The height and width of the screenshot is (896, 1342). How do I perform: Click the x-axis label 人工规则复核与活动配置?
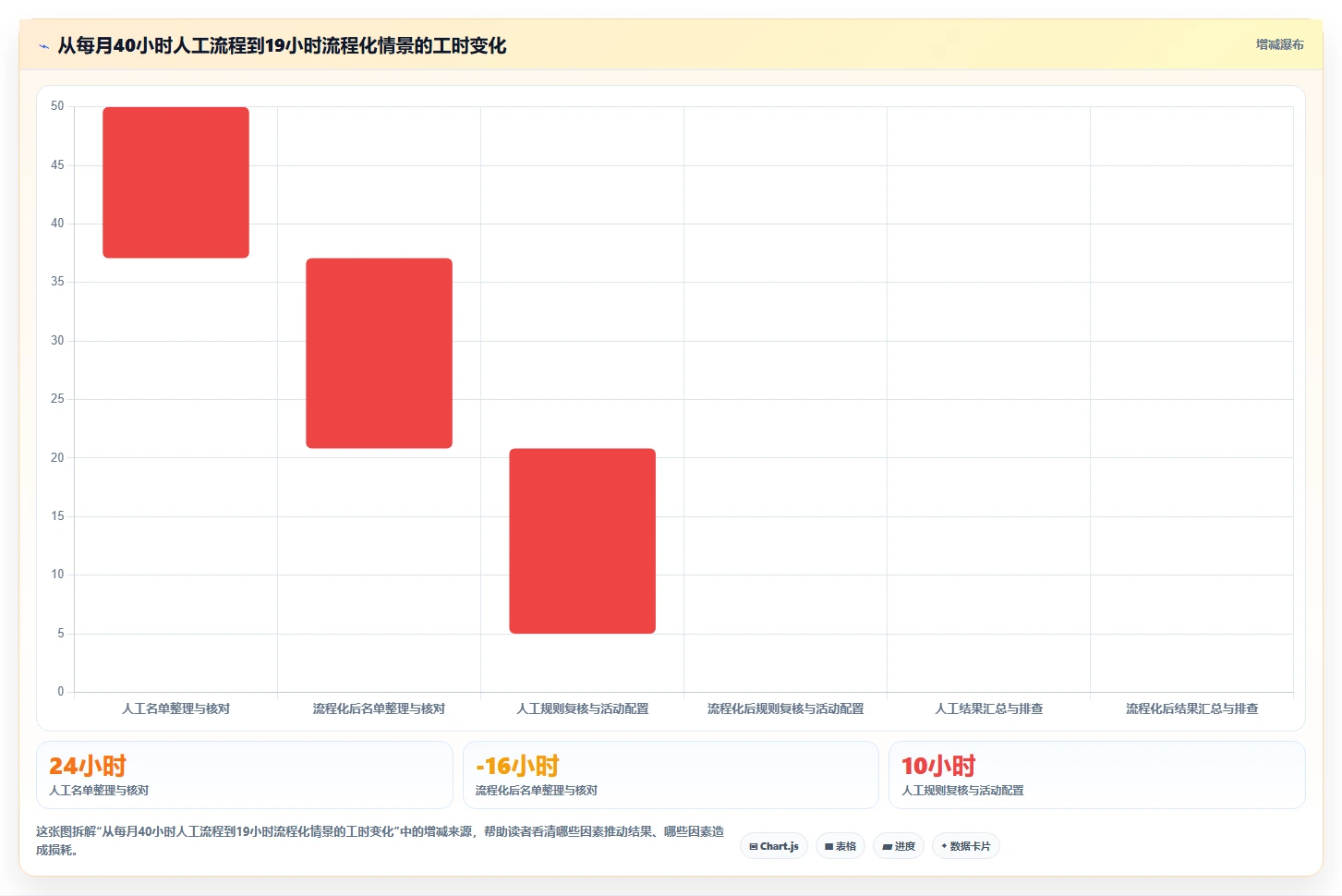pyautogui.click(x=582, y=708)
